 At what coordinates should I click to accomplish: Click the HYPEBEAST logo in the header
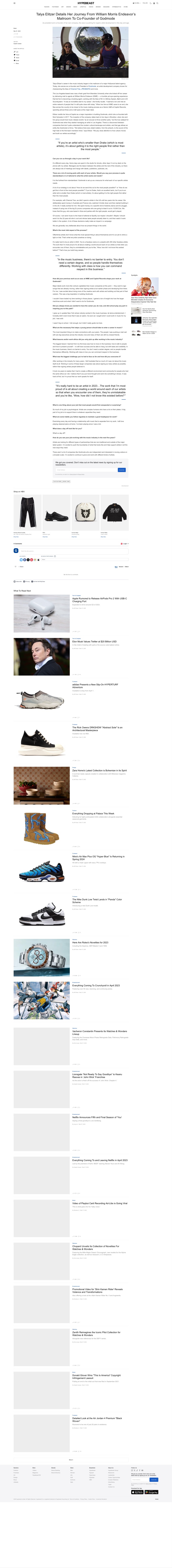click(x=86, y=3)
